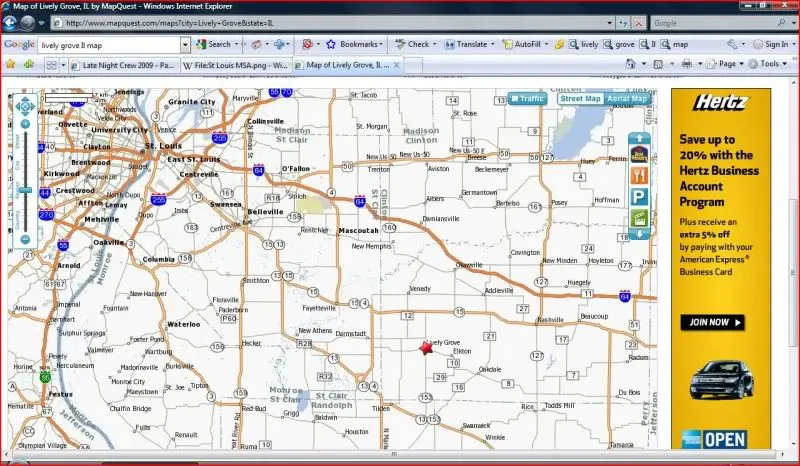Click the Home page icon in command bar
The height and width of the screenshot is (466, 800).
click(x=631, y=64)
